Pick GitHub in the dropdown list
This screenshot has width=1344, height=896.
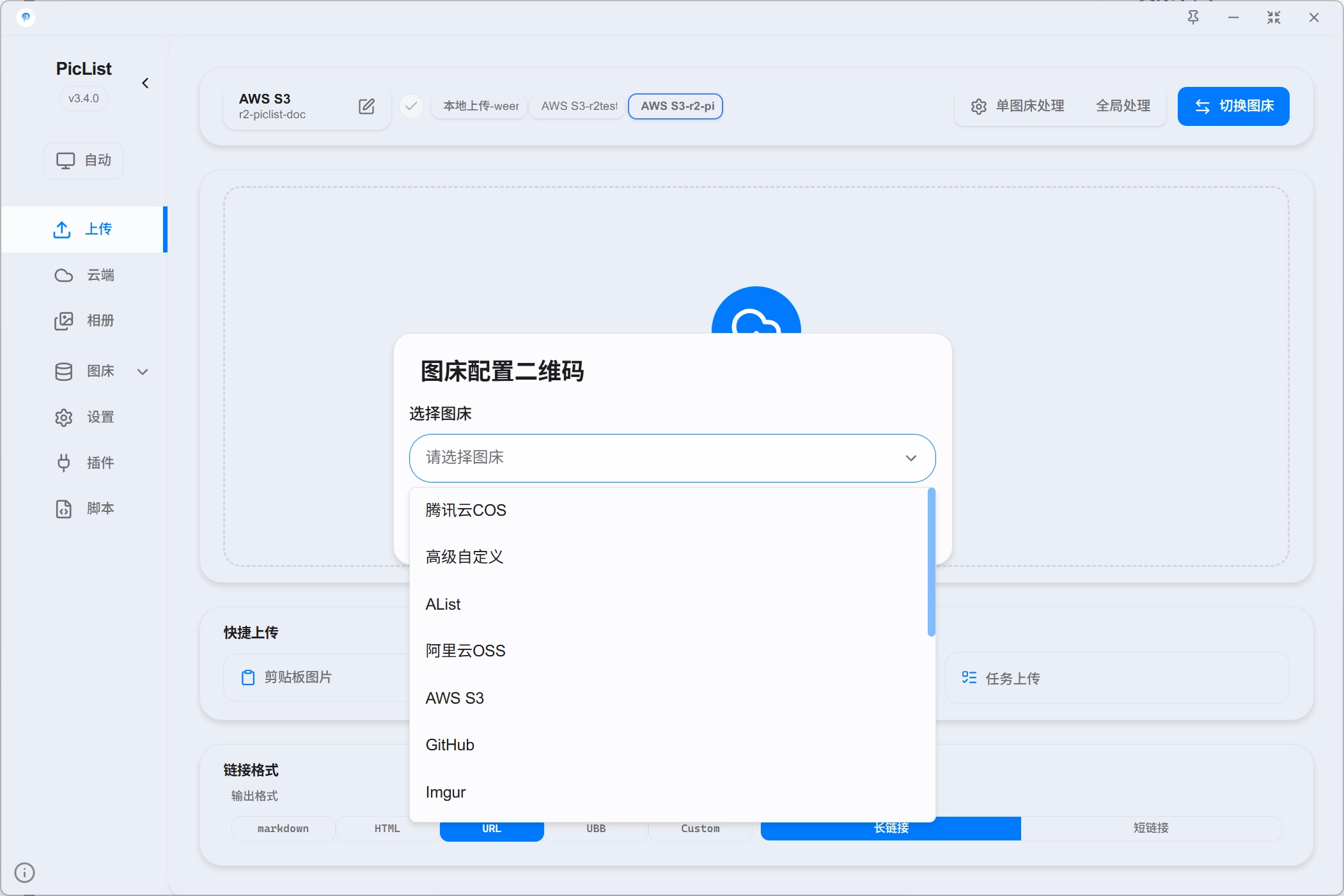click(669, 745)
